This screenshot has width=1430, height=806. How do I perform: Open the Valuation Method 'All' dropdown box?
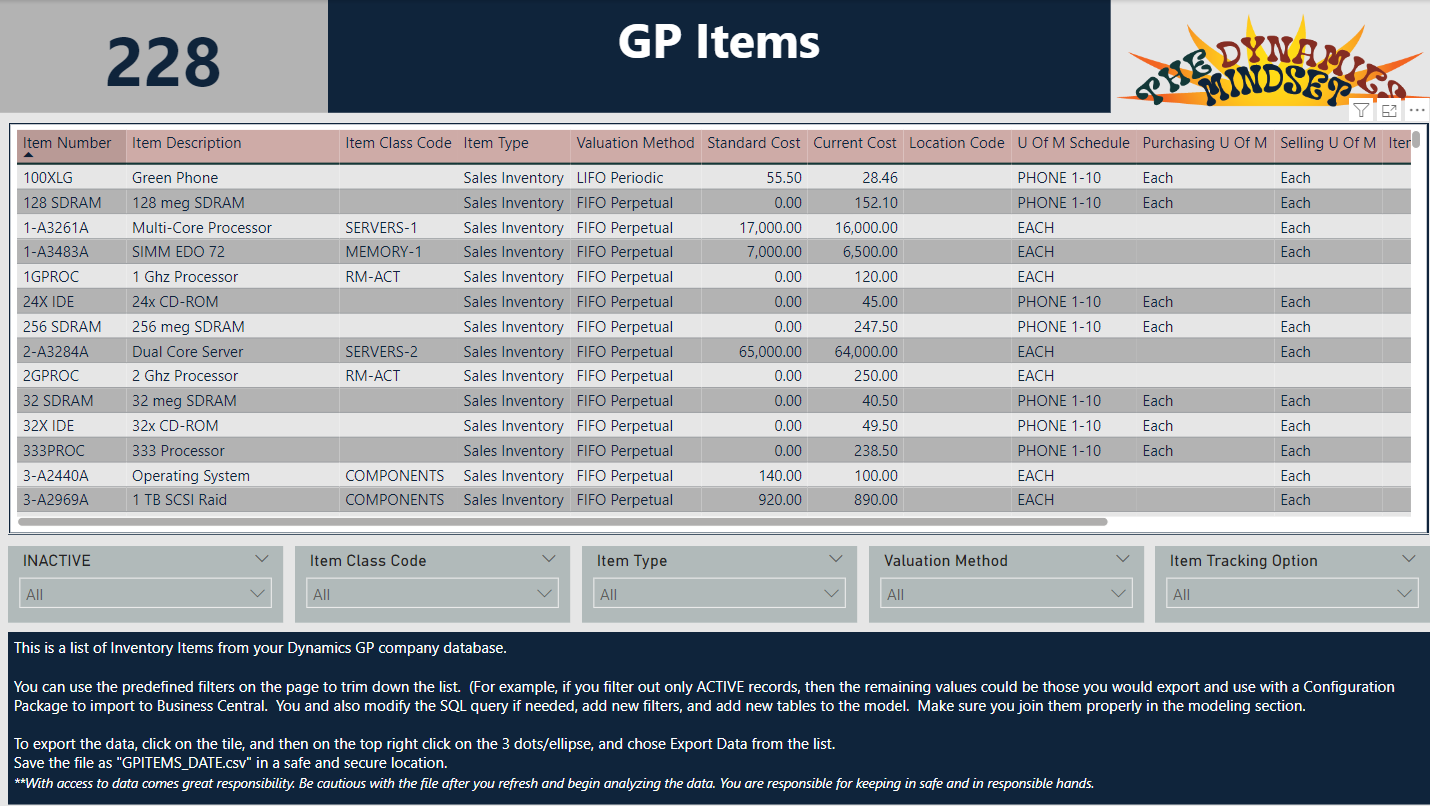coord(1006,594)
